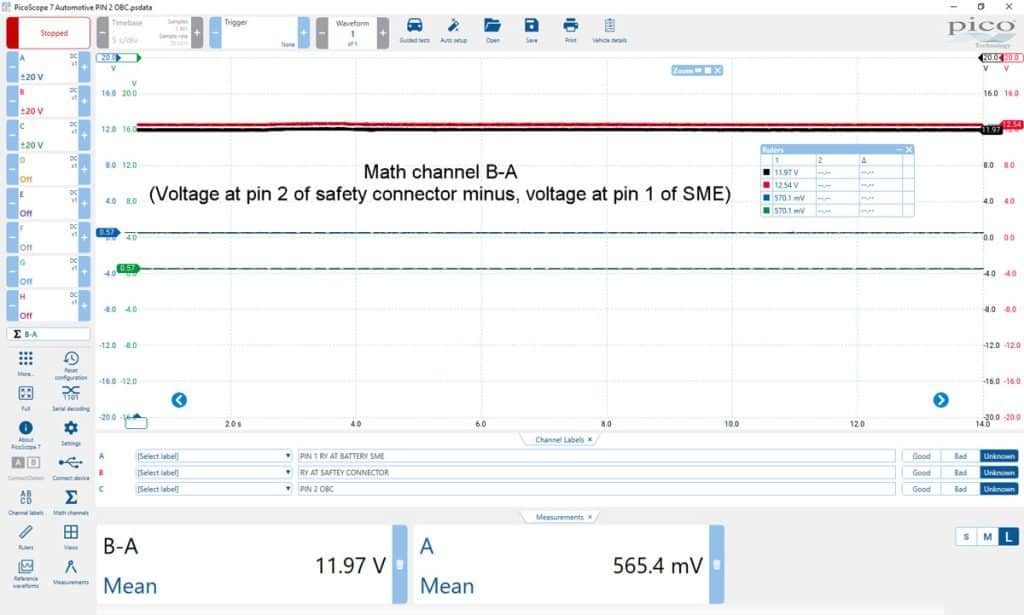Edit RV AT SAFTEY CONNECTOR field
This screenshot has width=1024, height=615.
(x=596, y=472)
